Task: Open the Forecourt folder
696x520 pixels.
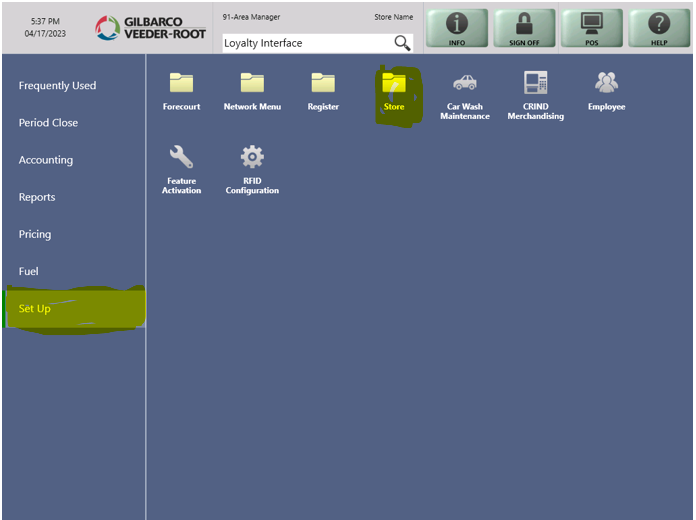Action: pyautogui.click(x=181, y=84)
